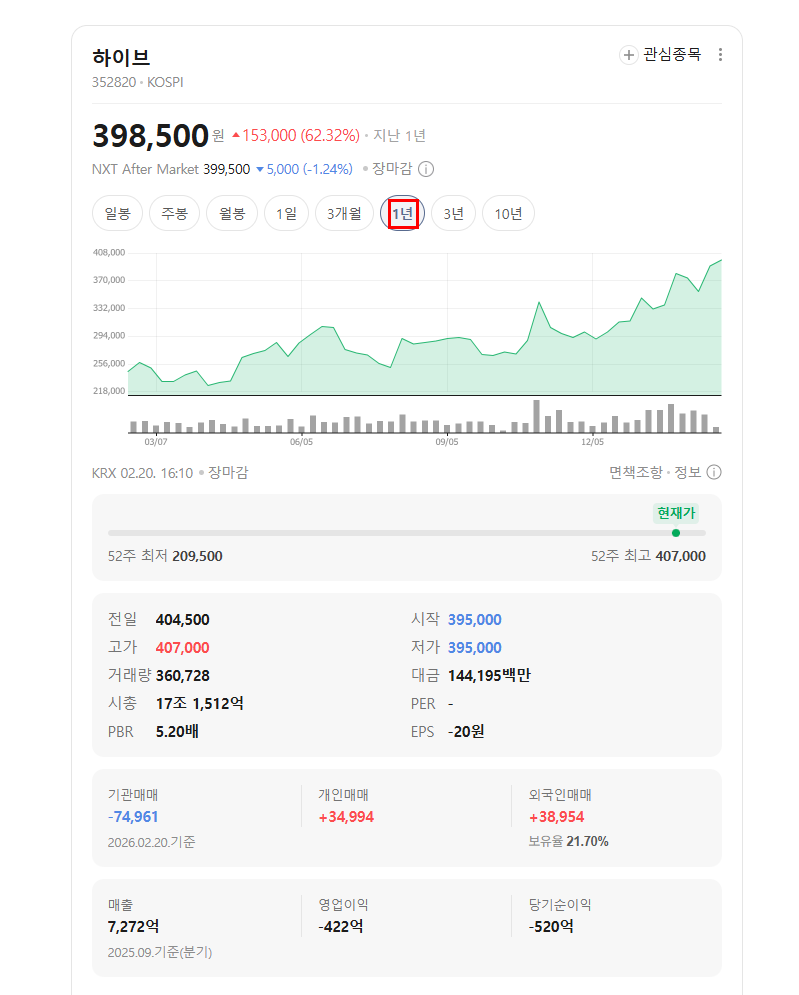Select the 1년 chart range
Image resolution: width=799 pixels, height=995 pixels.
coord(402,213)
